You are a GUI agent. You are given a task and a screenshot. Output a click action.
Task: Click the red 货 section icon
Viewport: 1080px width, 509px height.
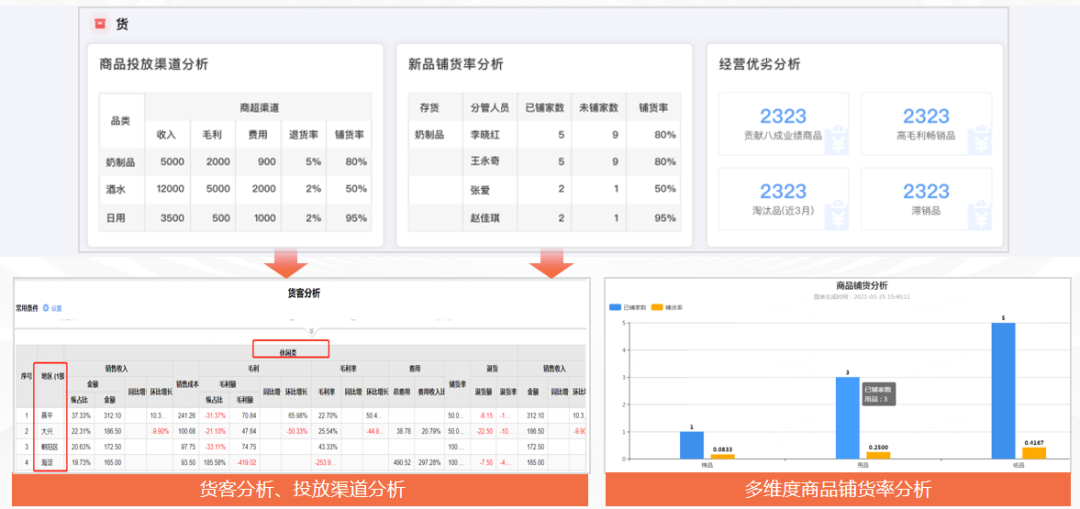pyautogui.click(x=98, y=23)
